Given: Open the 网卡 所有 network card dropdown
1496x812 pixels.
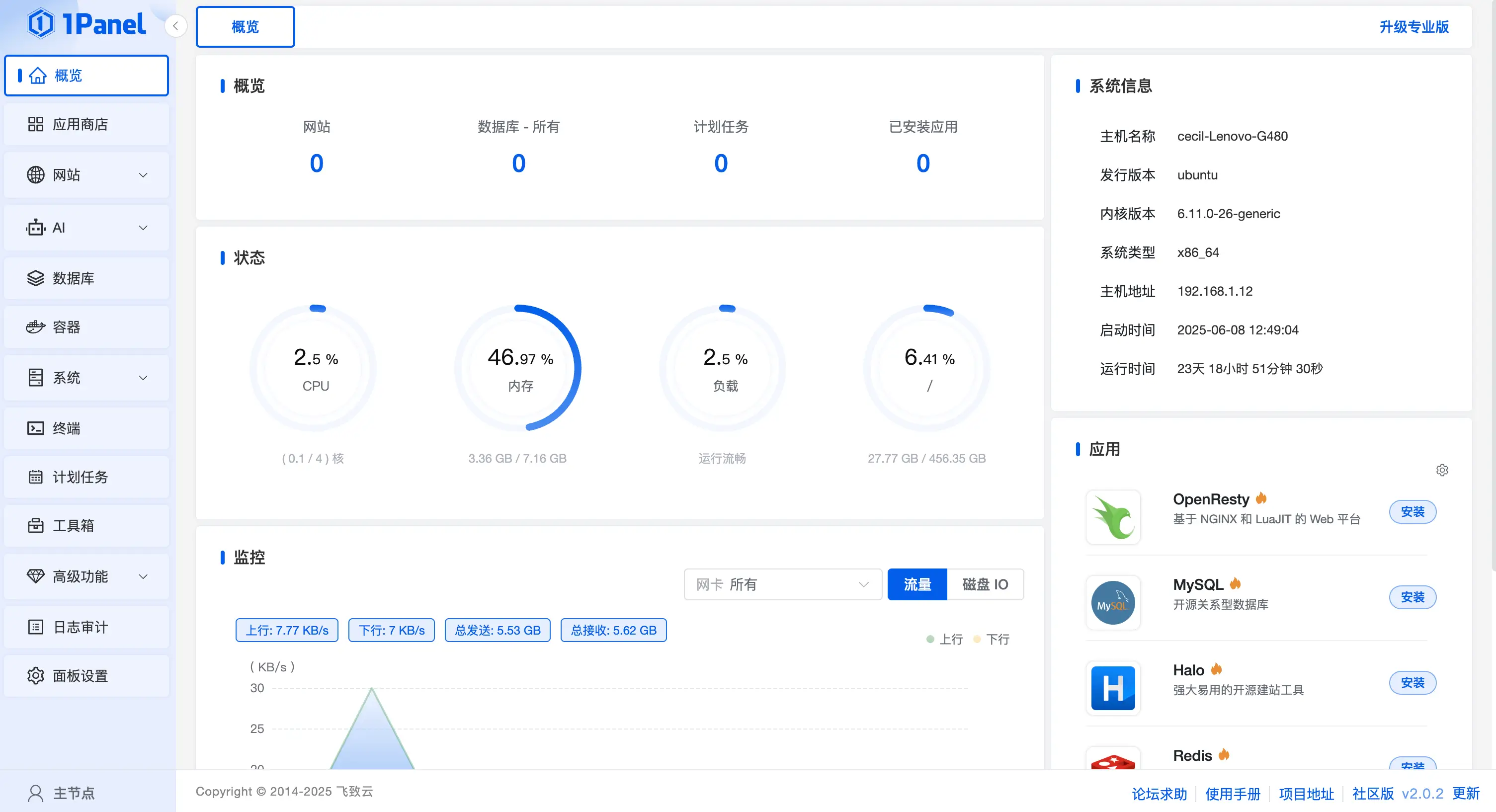Looking at the screenshot, I should (783, 584).
